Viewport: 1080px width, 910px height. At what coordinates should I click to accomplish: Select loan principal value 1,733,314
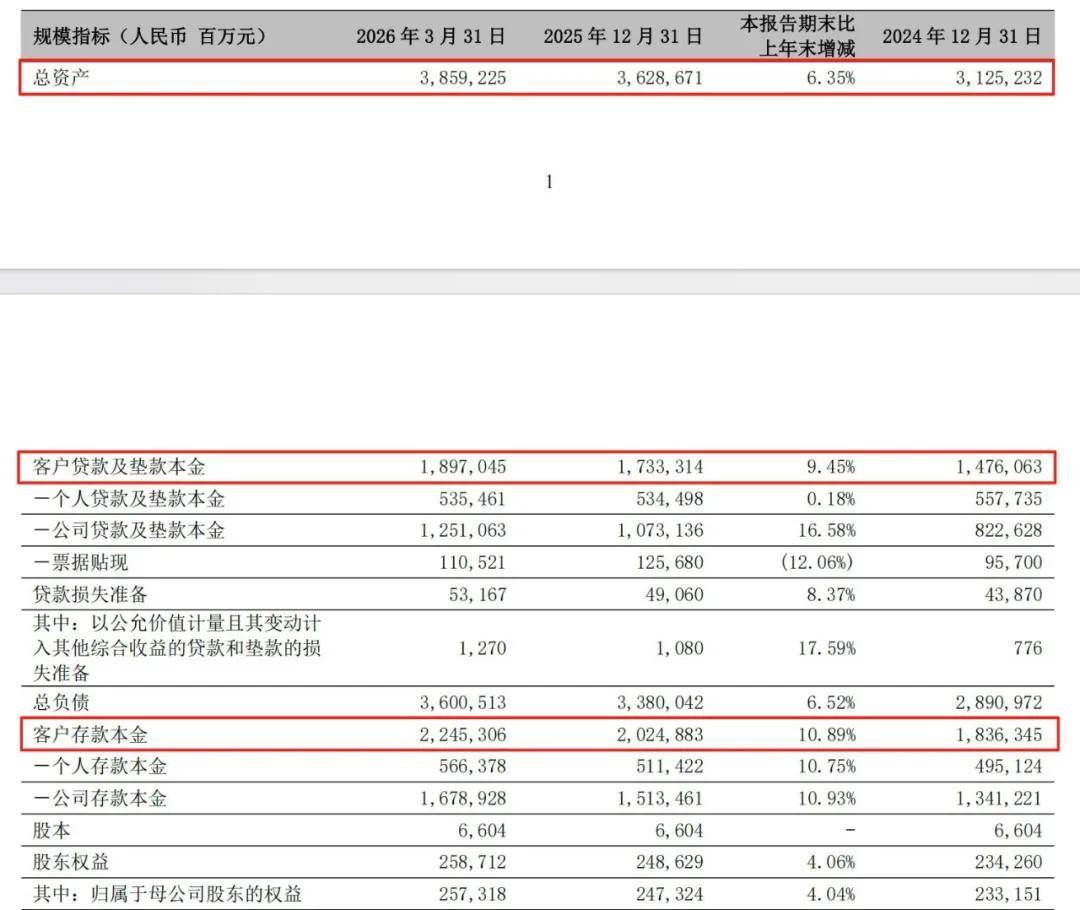tap(660, 467)
